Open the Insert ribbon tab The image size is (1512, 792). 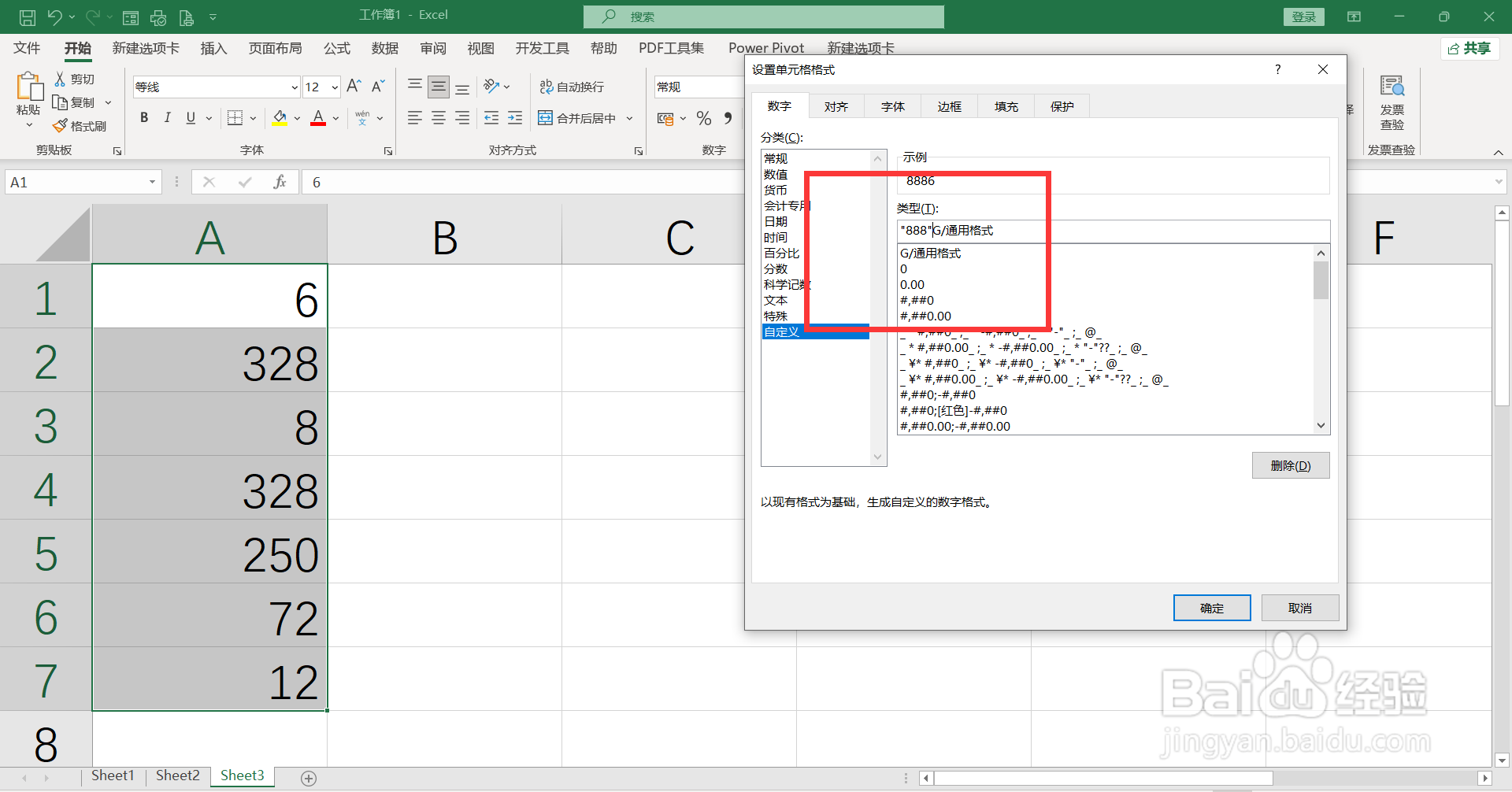(213, 49)
